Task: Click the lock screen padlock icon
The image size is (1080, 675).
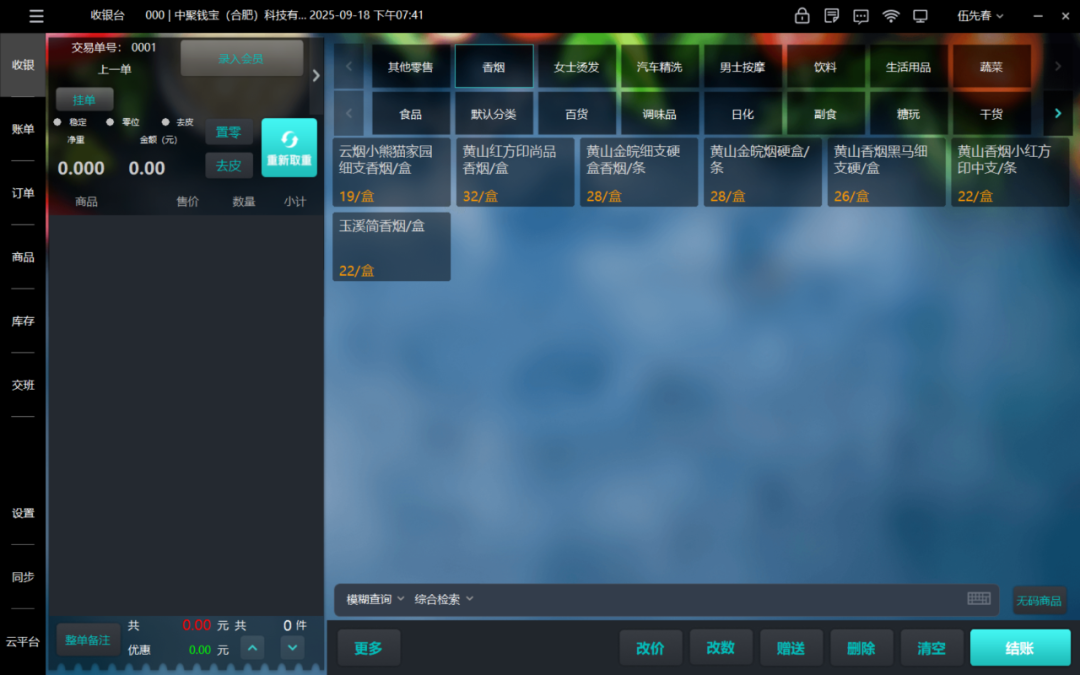Action: coord(802,16)
